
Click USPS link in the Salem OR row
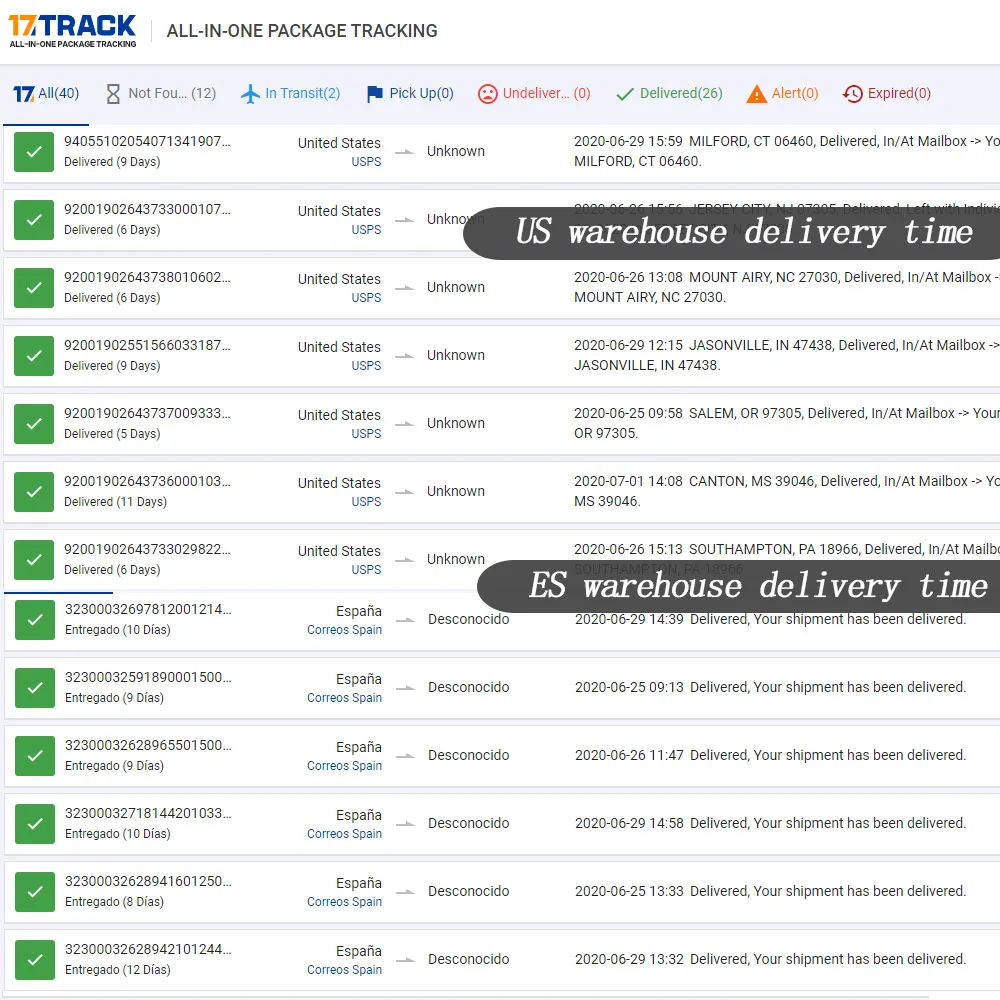click(366, 434)
